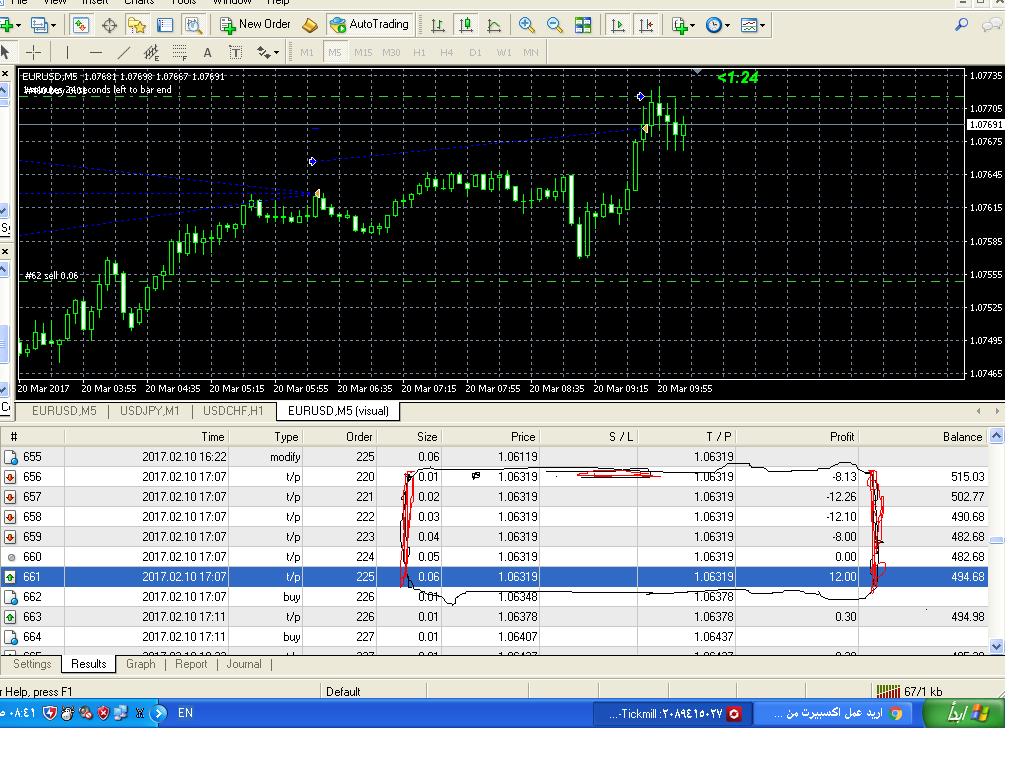Open the search magnifier in the toolbar
The height and width of the screenshot is (768, 1024).
(961, 25)
